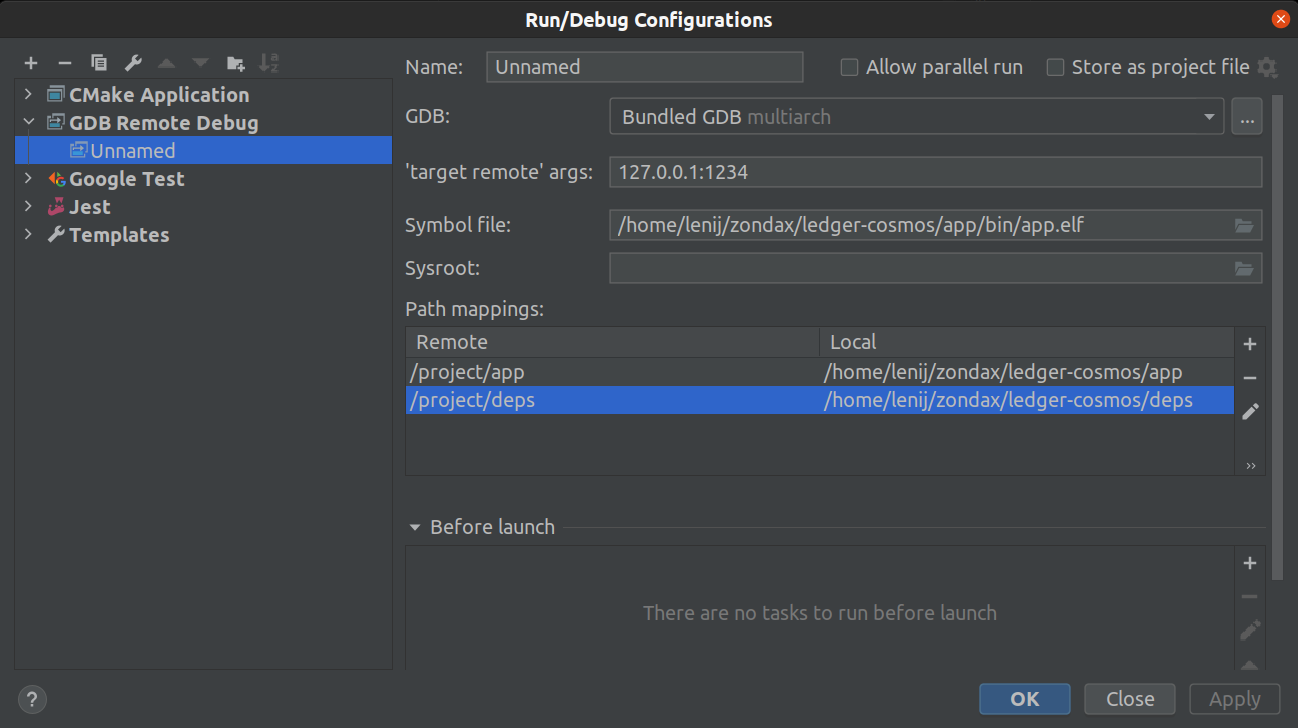Click the Name input field

tap(645, 67)
